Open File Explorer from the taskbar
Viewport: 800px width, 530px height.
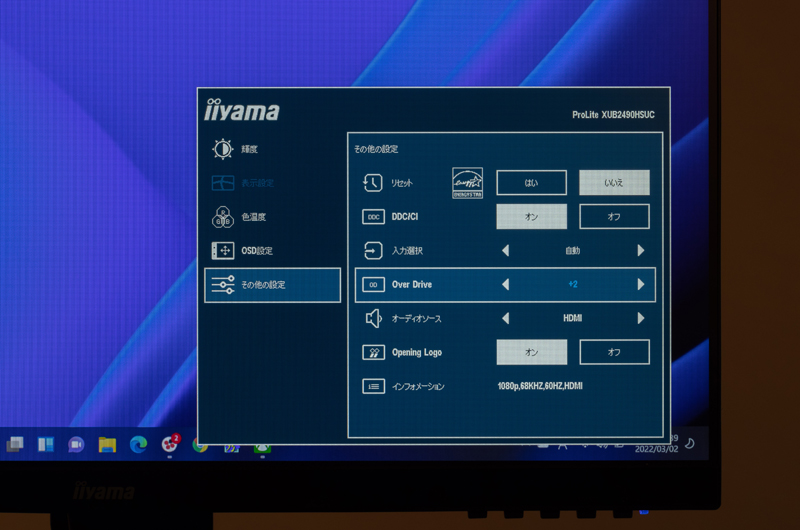[108, 445]
